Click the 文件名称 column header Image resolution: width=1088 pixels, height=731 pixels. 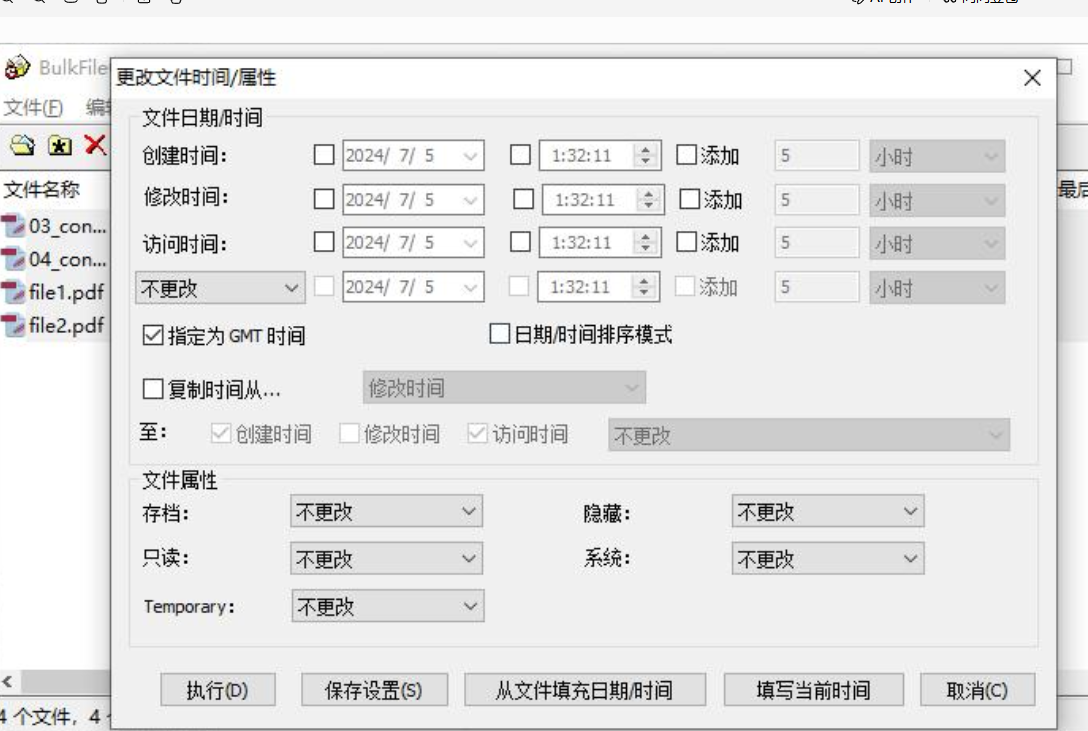(x=42, y=189)
